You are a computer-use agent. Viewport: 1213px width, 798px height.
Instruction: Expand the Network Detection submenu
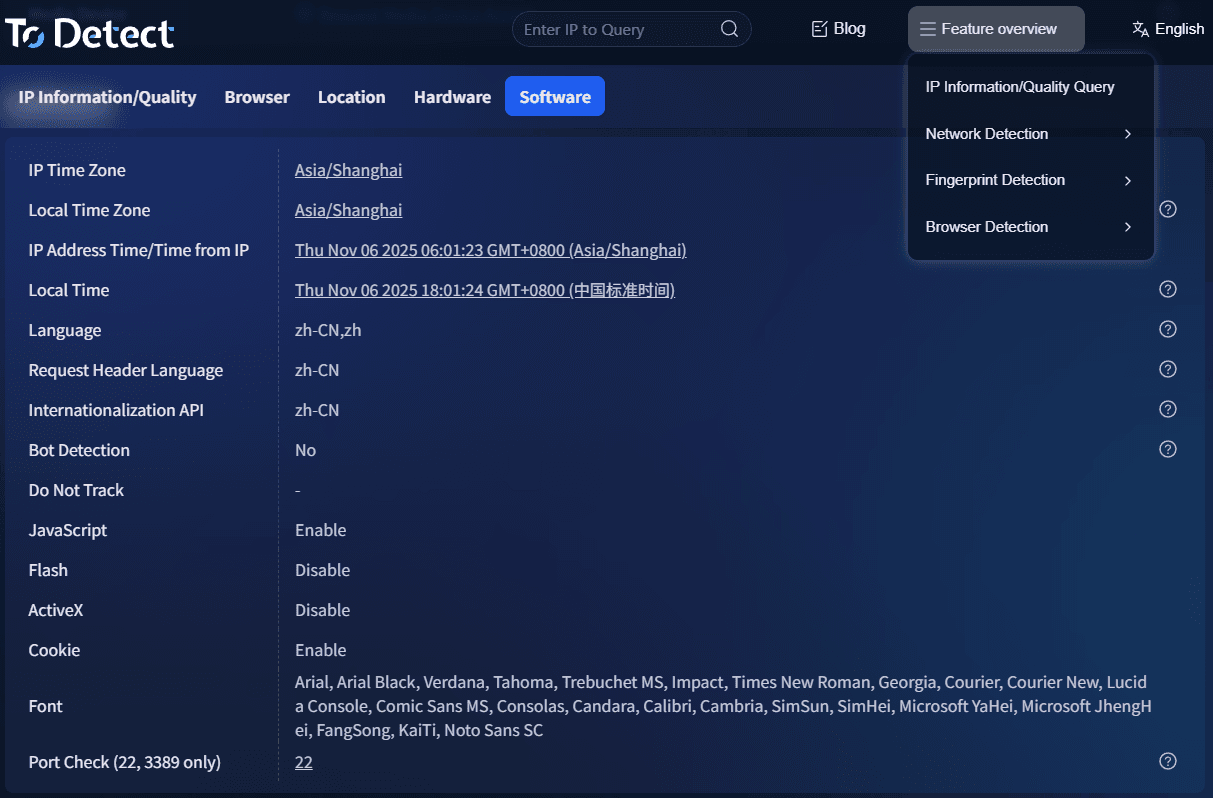pos(1030,134)
